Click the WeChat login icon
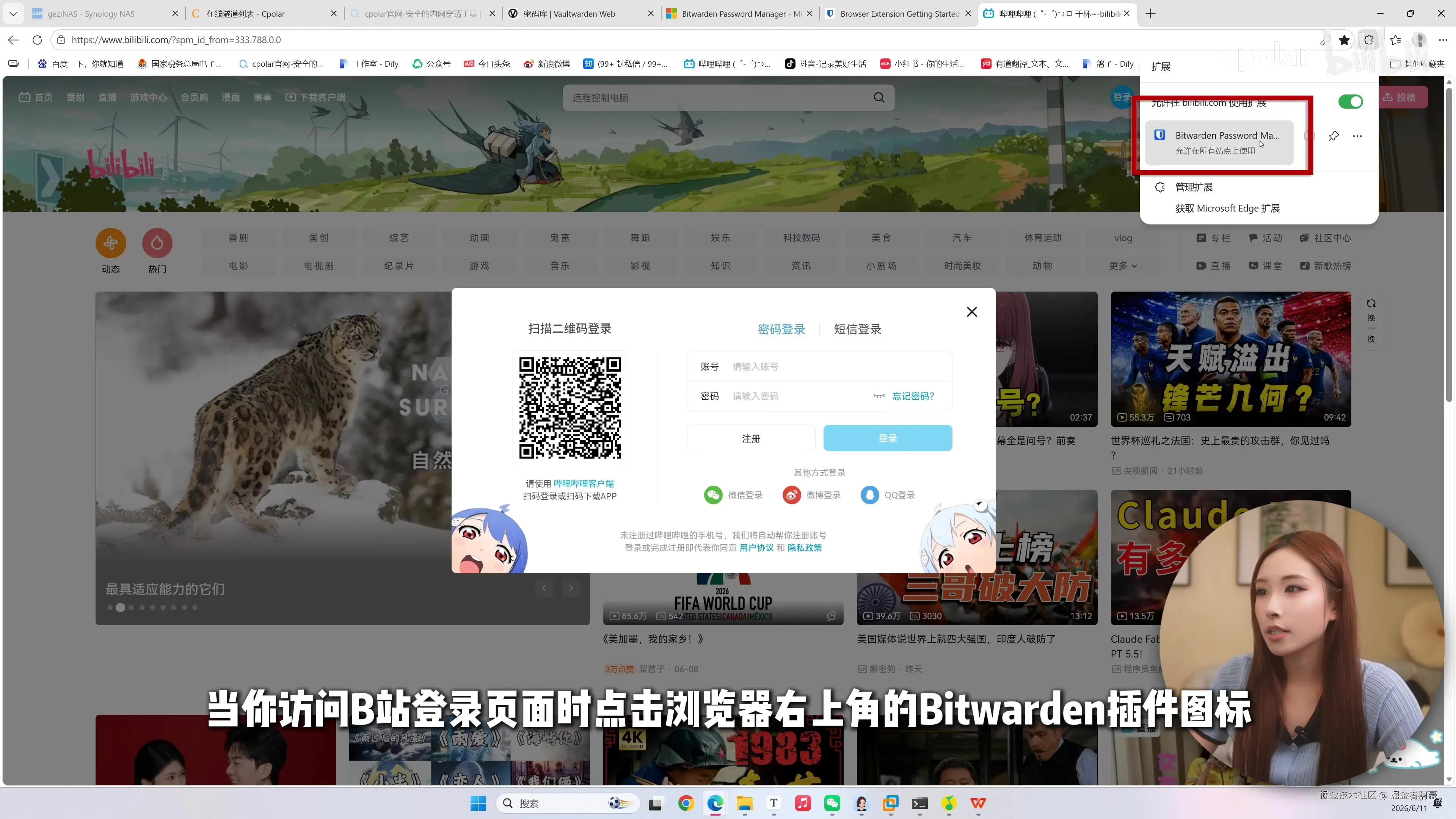This screenshot has height=819, width=1456. 713,495
